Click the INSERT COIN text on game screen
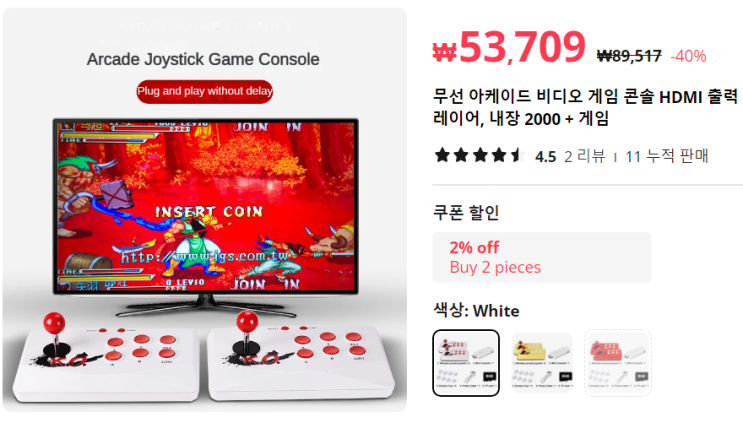743x423 pixels. [x=209, y=211]
